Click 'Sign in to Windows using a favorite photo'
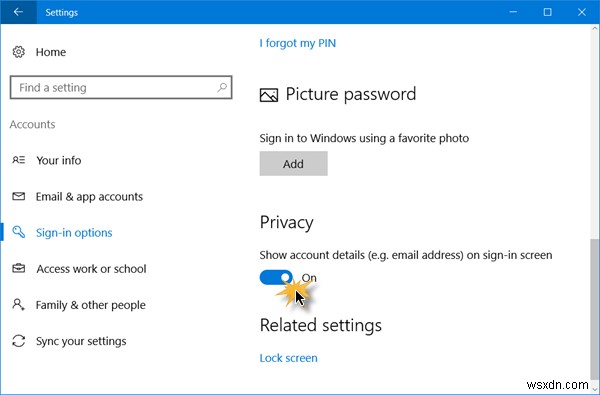This screenshot has height=395, width=600. tap(364, 138)
